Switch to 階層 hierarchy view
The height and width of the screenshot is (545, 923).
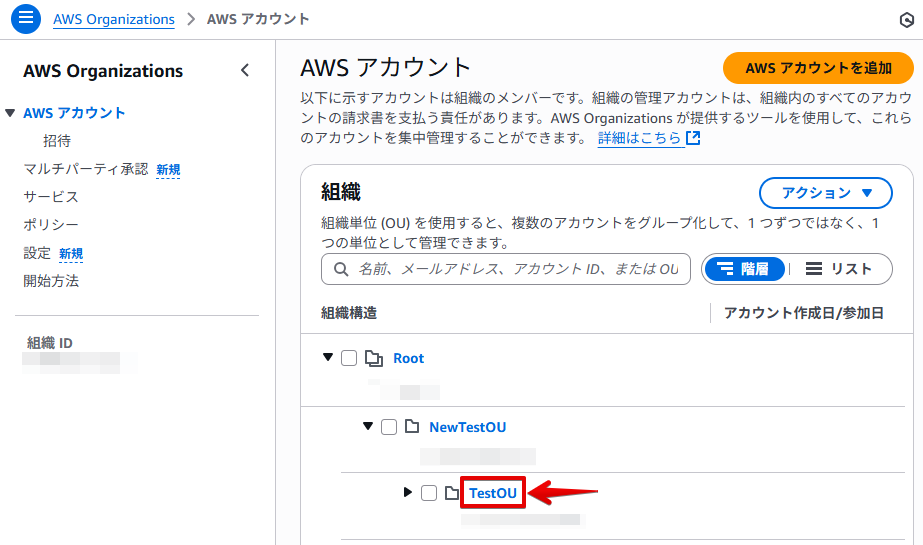point(745,269)
